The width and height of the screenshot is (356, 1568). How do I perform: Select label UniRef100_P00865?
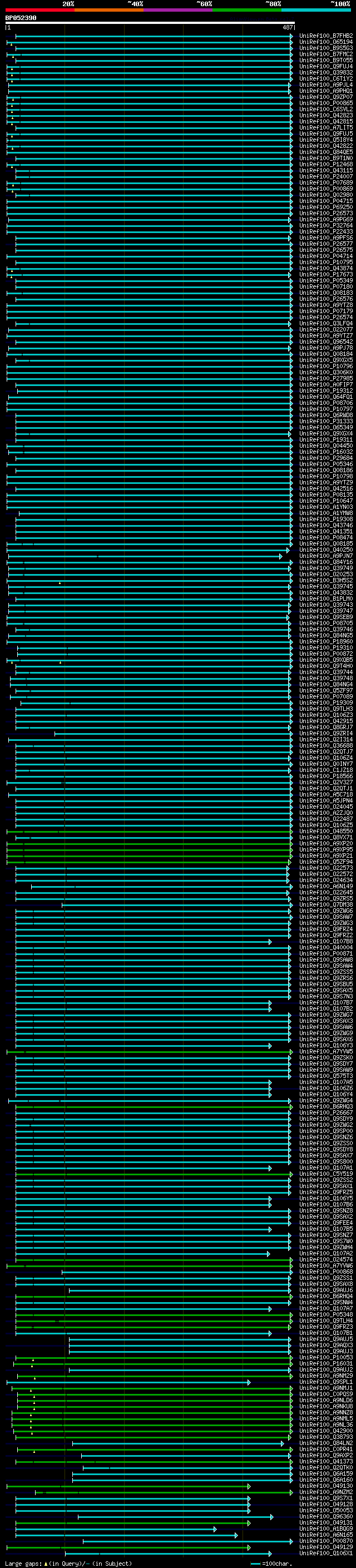tap(326, 103)
